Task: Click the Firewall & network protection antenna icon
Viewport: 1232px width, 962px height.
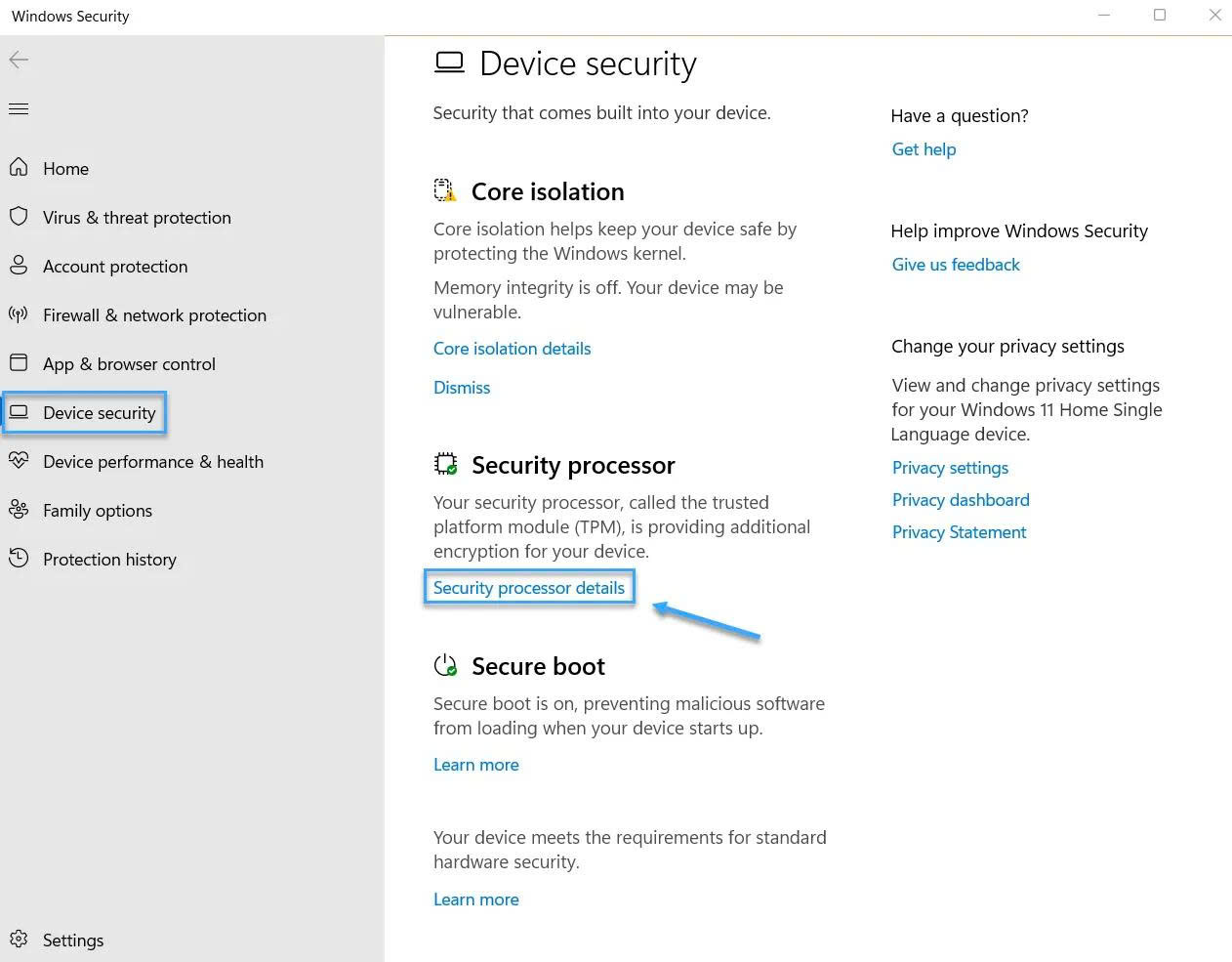Action: 19,314
